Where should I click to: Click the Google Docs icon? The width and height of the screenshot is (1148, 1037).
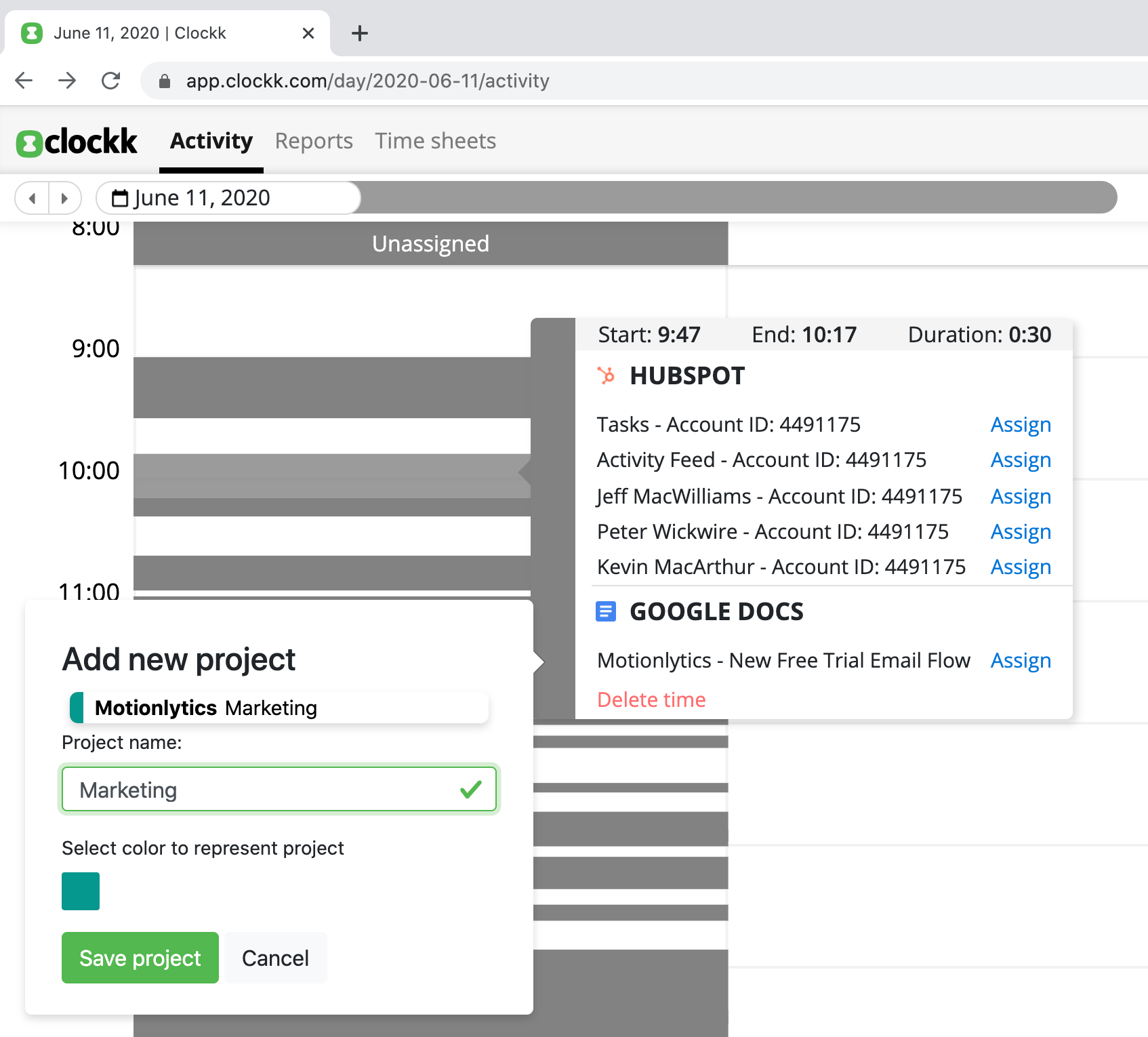[x=606, y=611]
